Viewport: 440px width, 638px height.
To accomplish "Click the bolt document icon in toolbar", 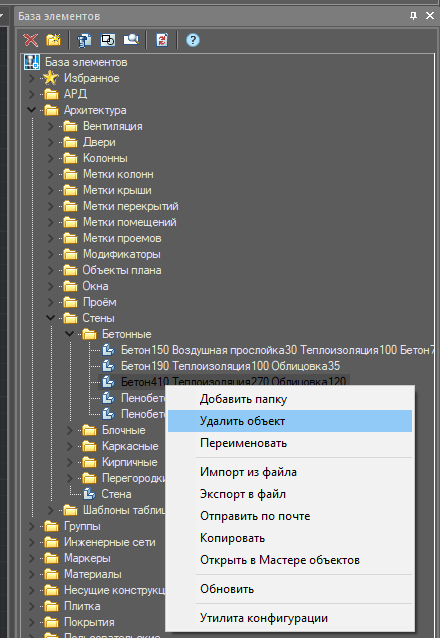I will pos(84,40).
